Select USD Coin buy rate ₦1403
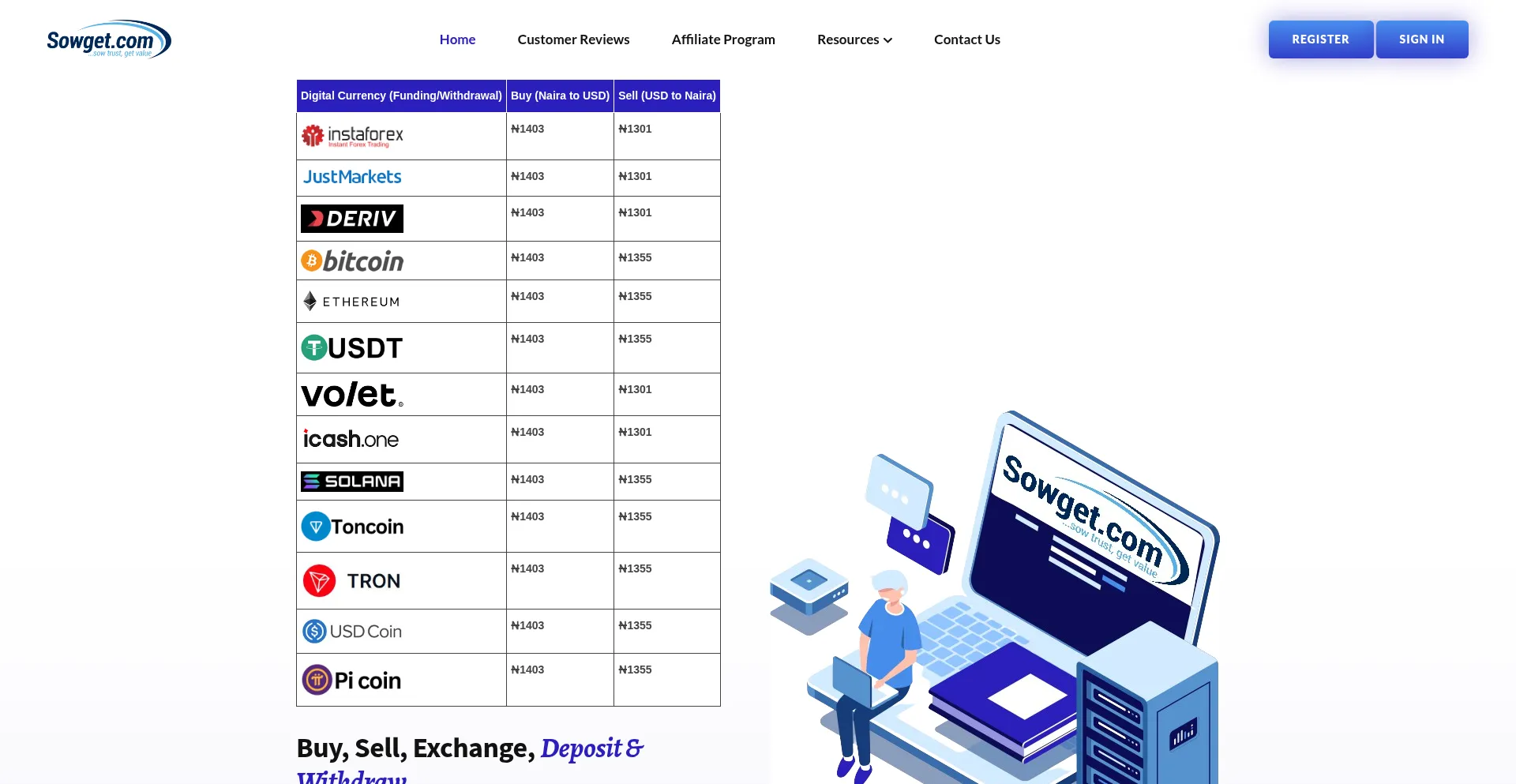This screenshot has width=1516, height=784. coord(527,625)
